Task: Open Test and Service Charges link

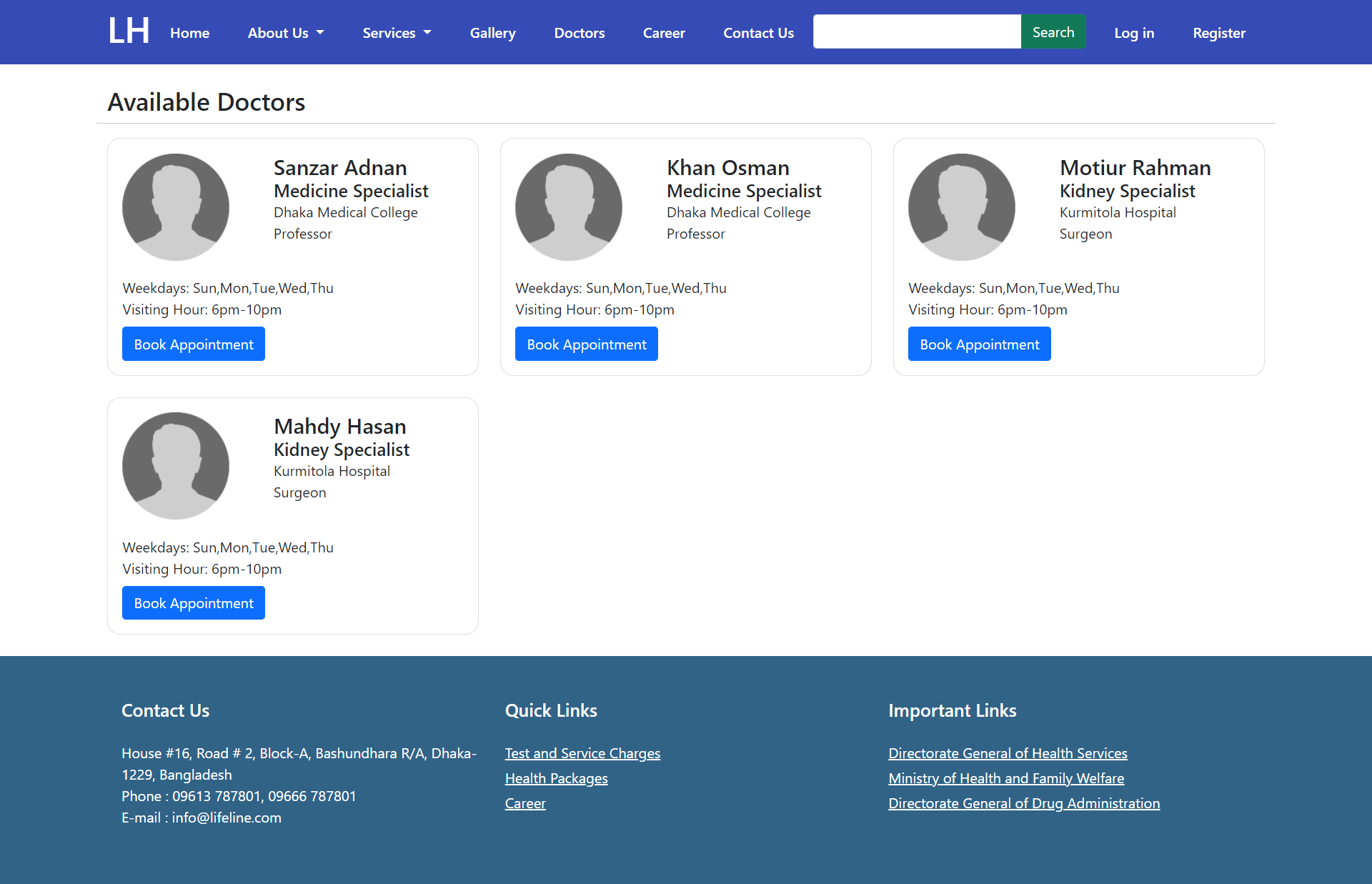Action: point(582,753)
